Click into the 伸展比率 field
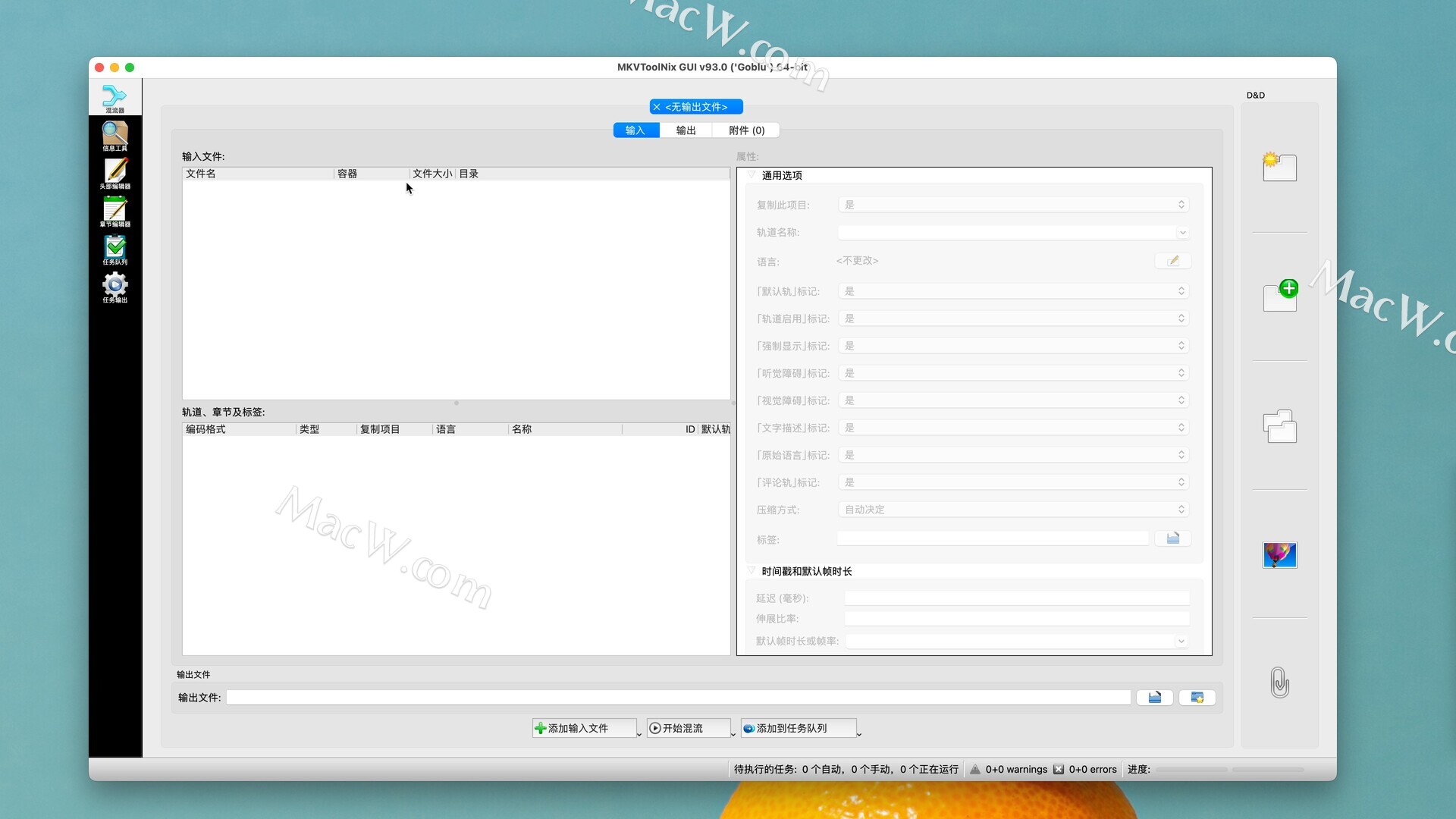The width and height of the screenshot is (1456, 819). pyautogui.click(x=1017, y=619)
